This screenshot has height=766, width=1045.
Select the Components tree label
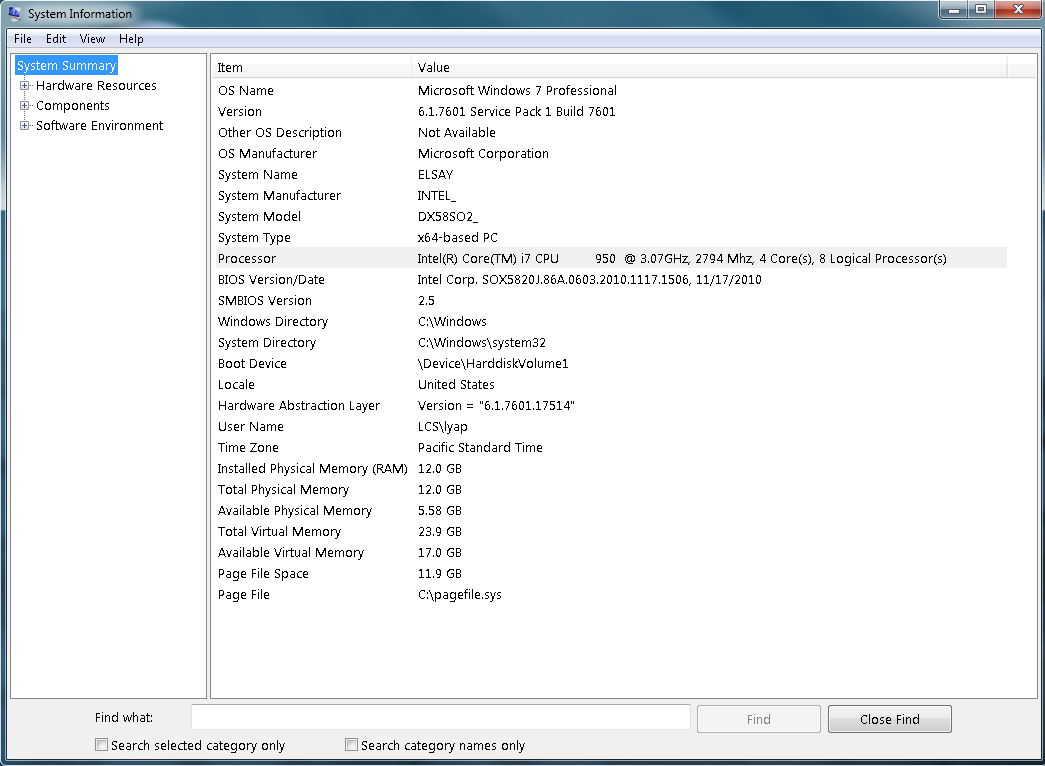(73, 105)
